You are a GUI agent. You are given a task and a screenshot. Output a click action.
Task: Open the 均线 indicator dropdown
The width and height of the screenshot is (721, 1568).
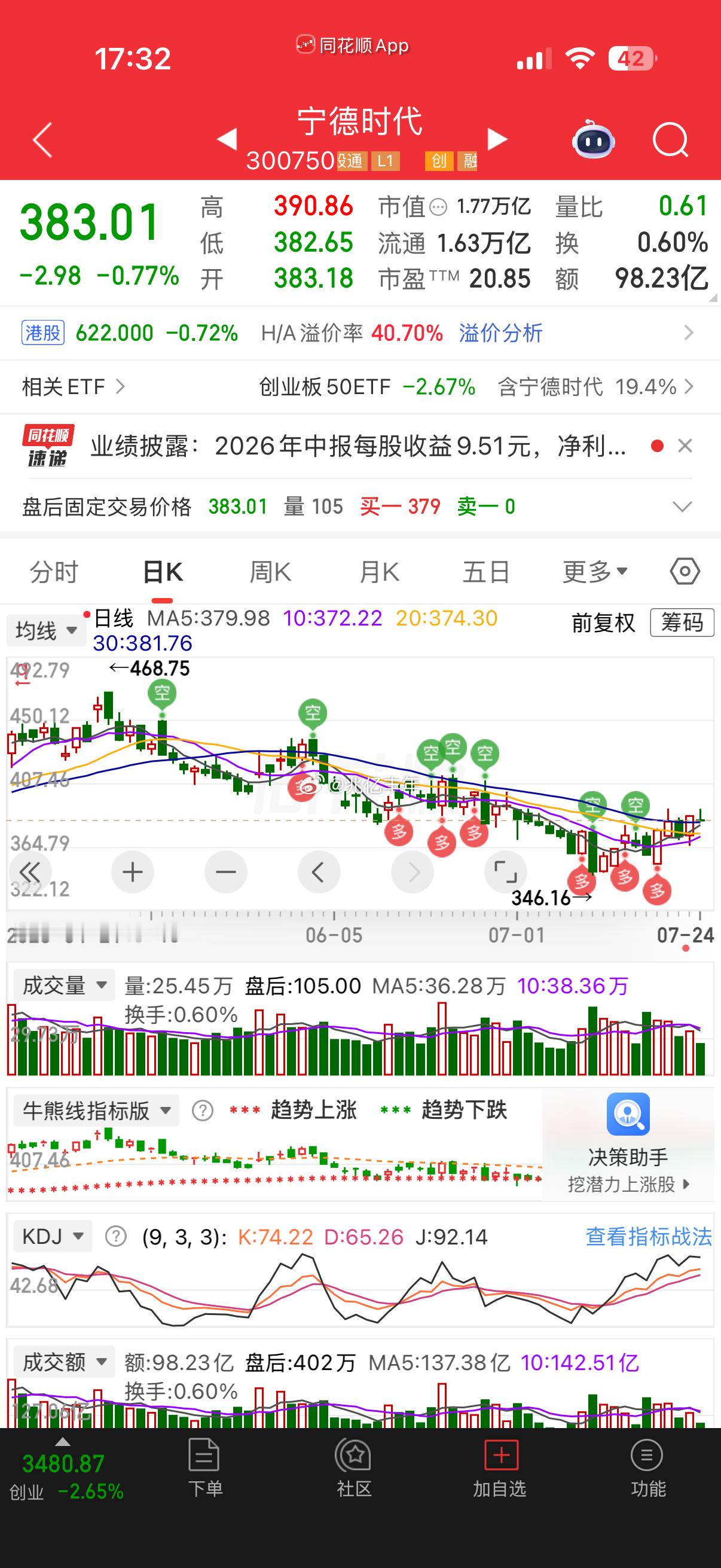click(x=45, y=630)
